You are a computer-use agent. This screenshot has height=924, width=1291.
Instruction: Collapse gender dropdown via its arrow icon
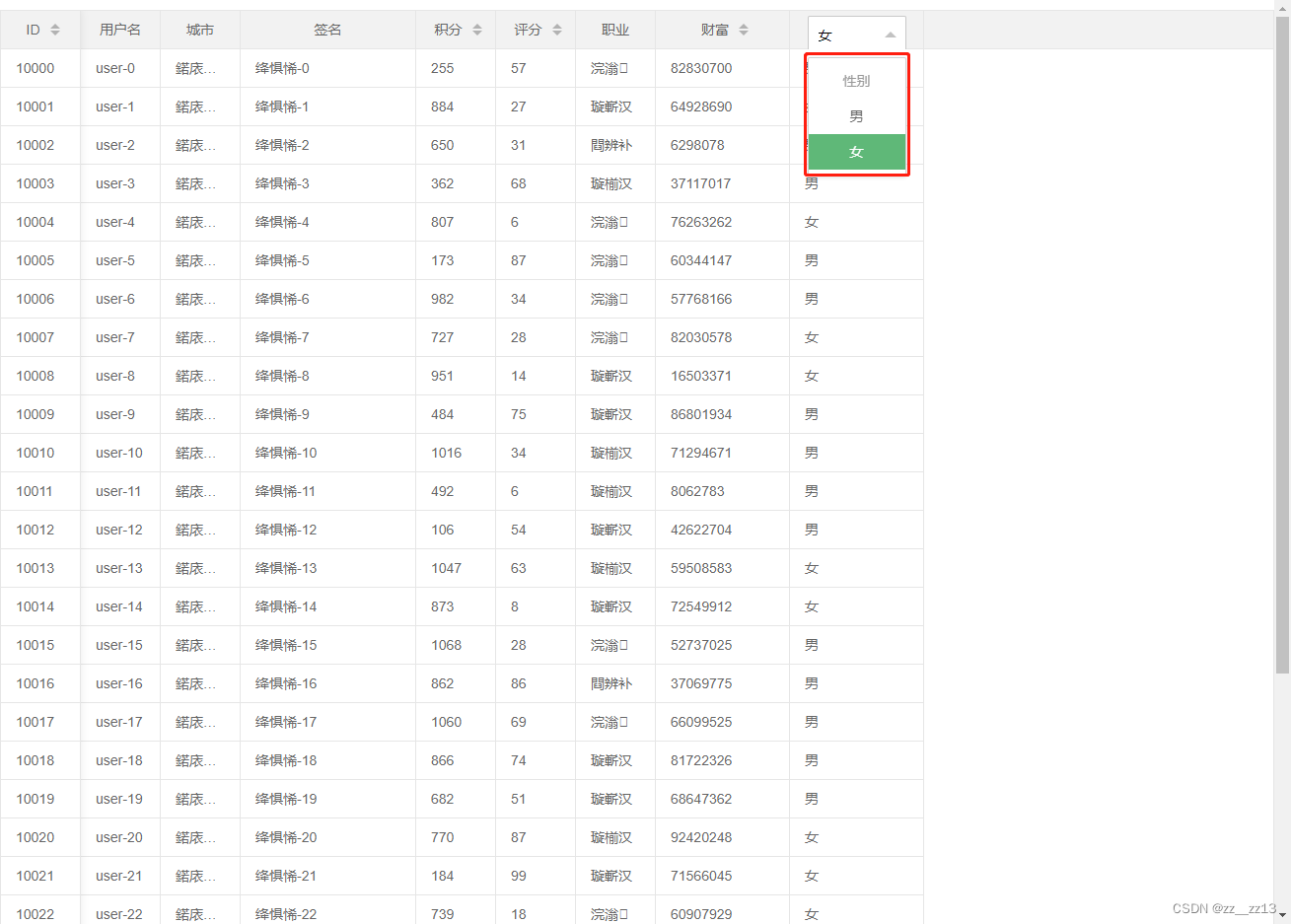pyautogui.click(x=893, y=34)
